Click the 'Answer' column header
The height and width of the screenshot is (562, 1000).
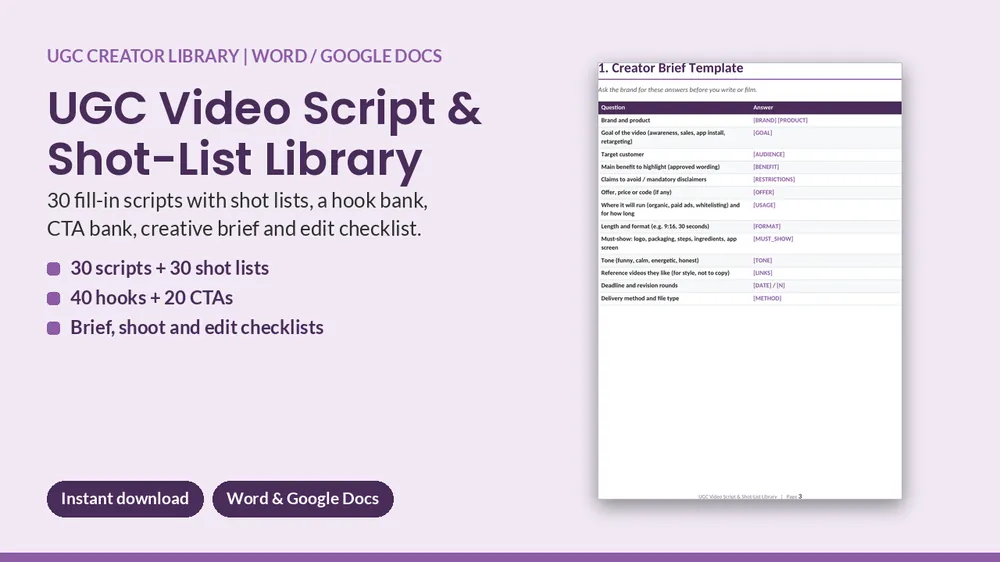(763, 107)
